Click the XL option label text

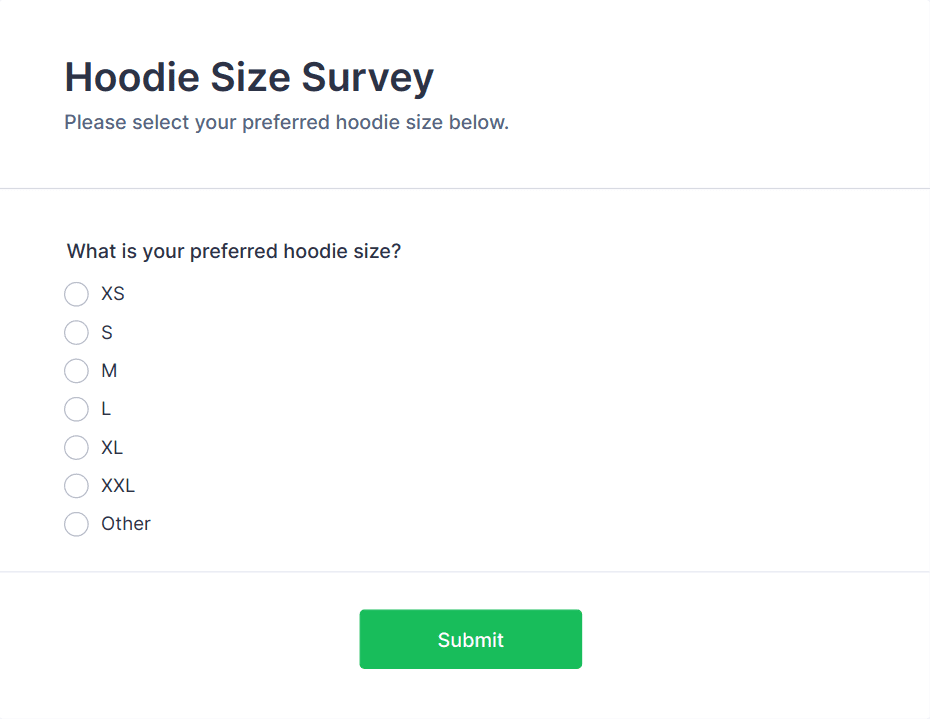(x=112, y=447)
